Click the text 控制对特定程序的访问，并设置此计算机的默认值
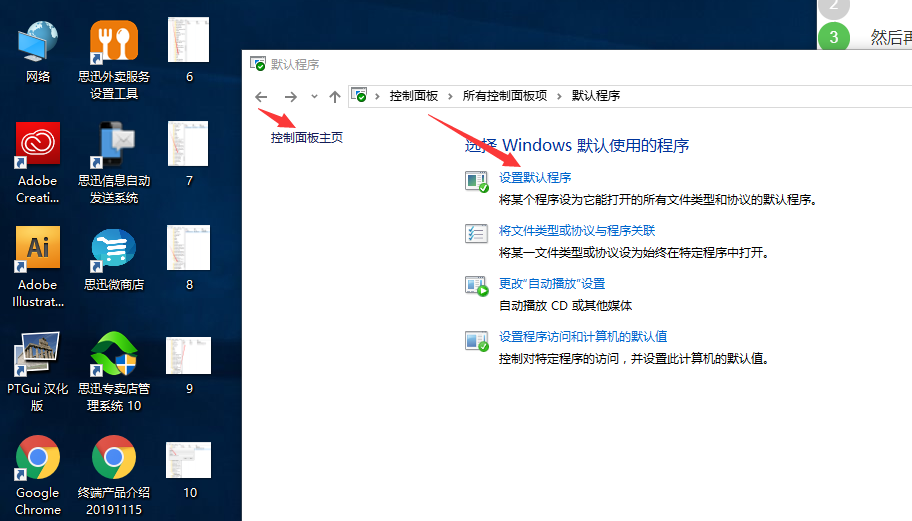912x521 pixels. (633, 358)
